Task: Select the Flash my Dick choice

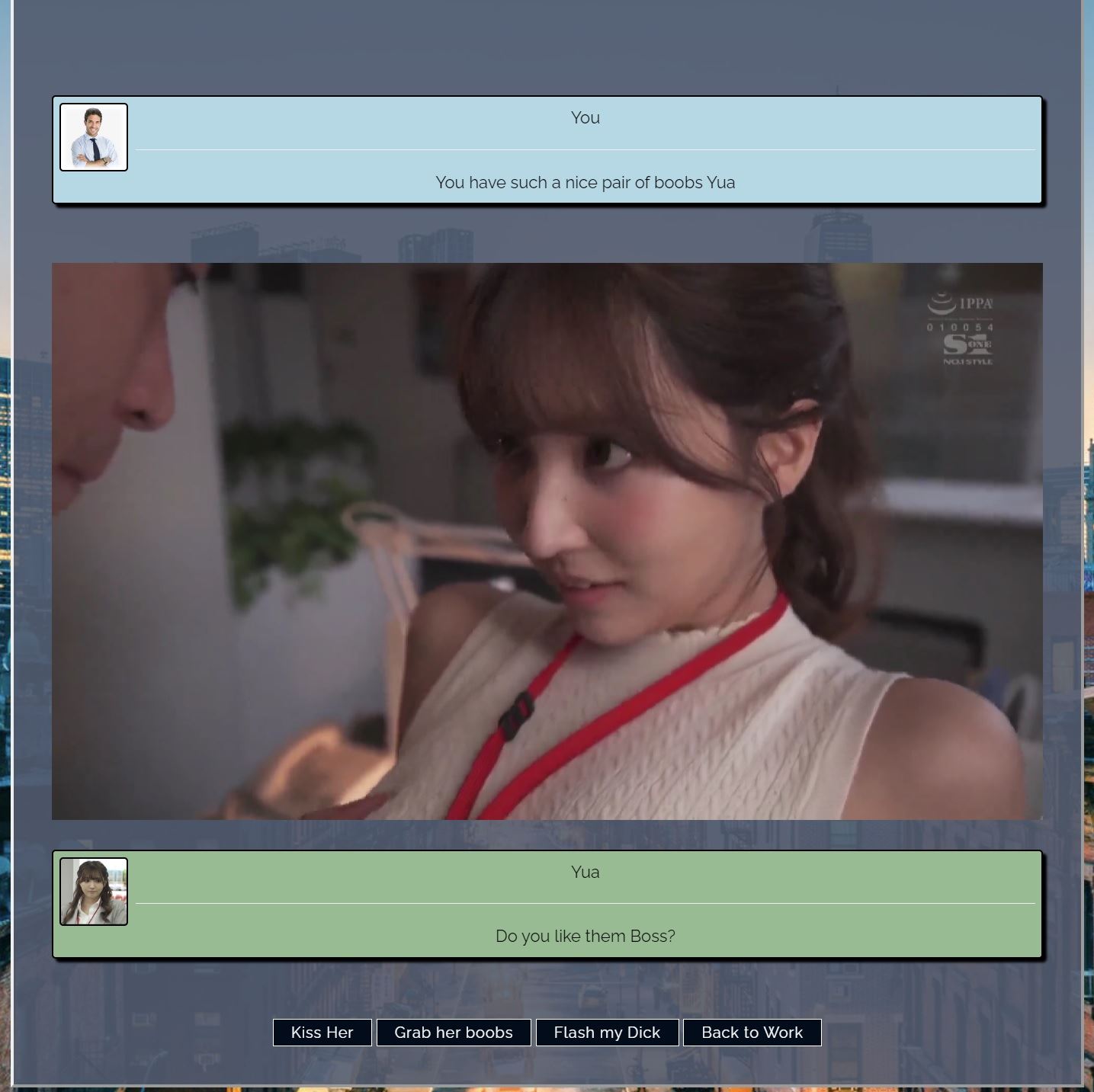Action: coord(607,1033)
